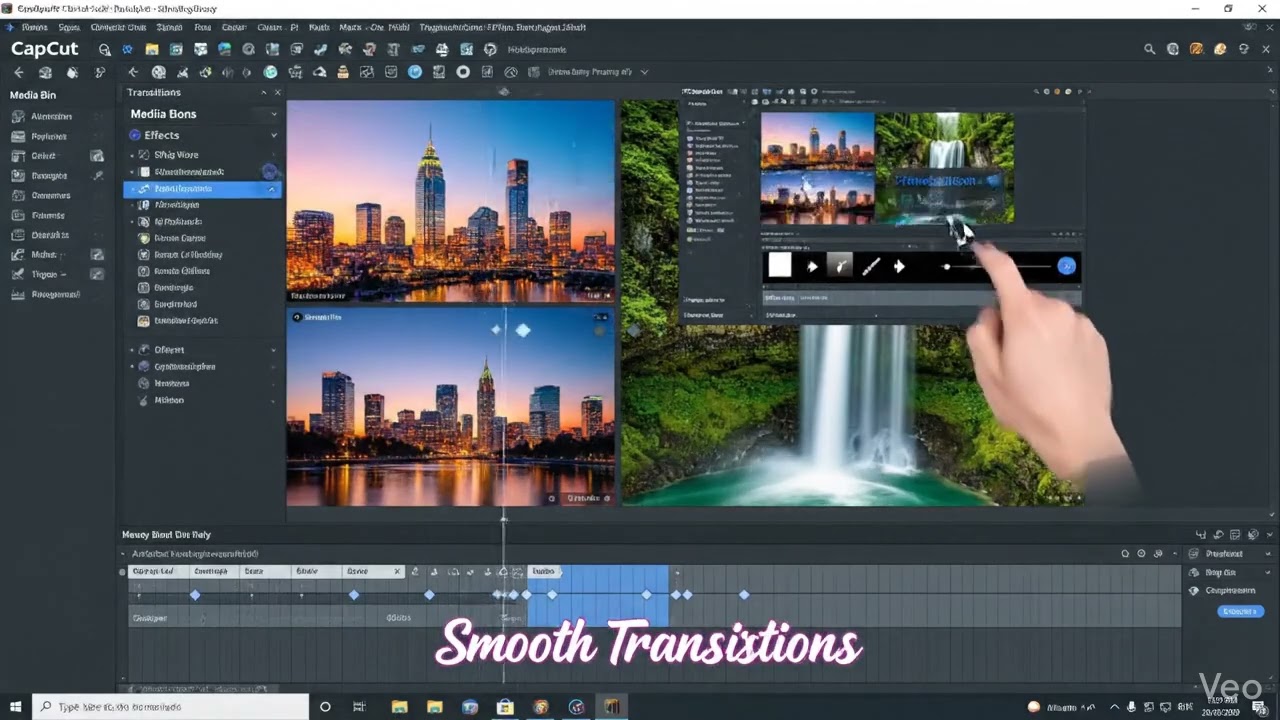1280x720 pixels.
Task: Open the Media Bons dropdown arrow
Action: pyautogui.click(x=274, y=114)
